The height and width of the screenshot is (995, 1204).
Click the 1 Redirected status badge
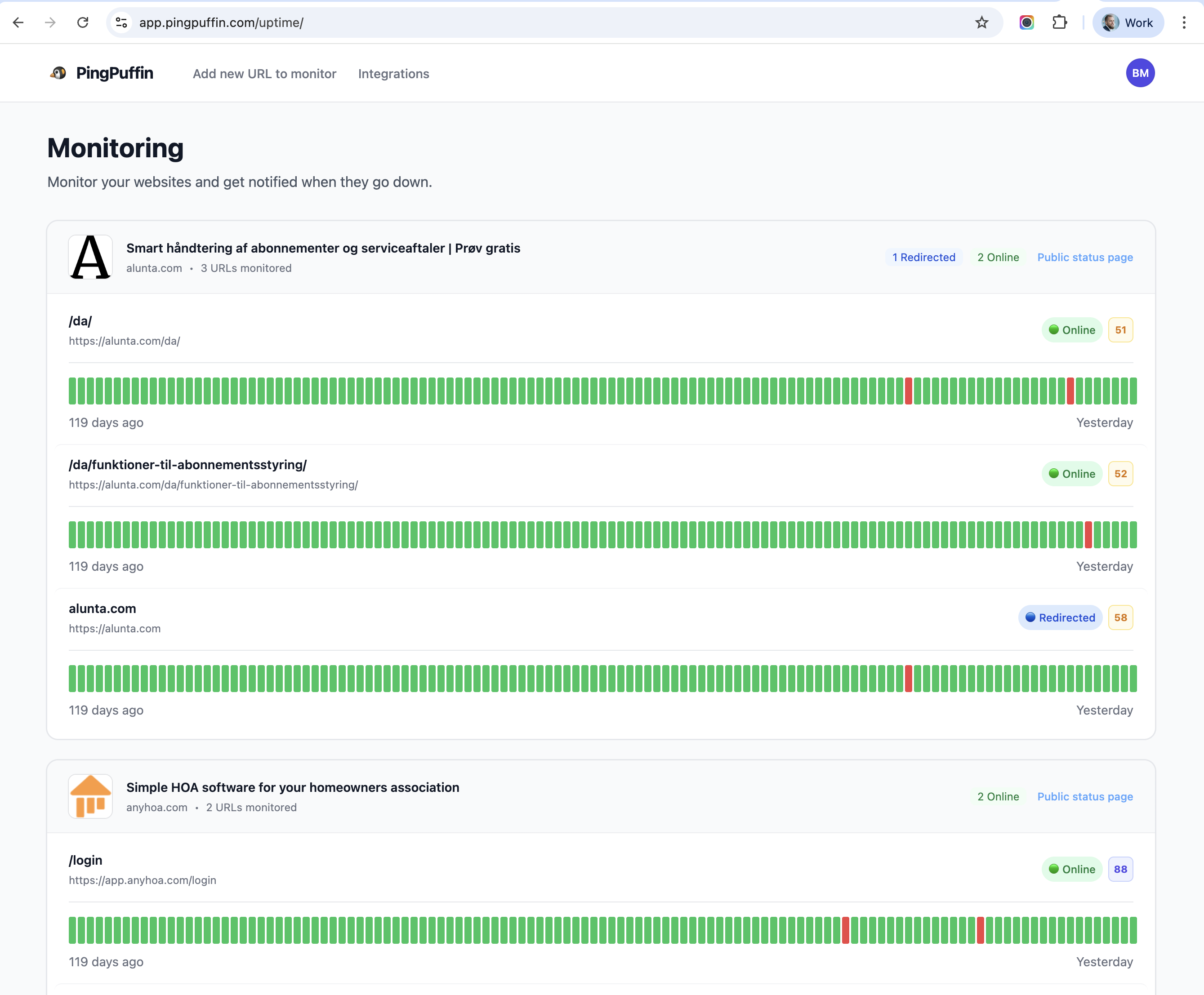[x=923, y=258]
